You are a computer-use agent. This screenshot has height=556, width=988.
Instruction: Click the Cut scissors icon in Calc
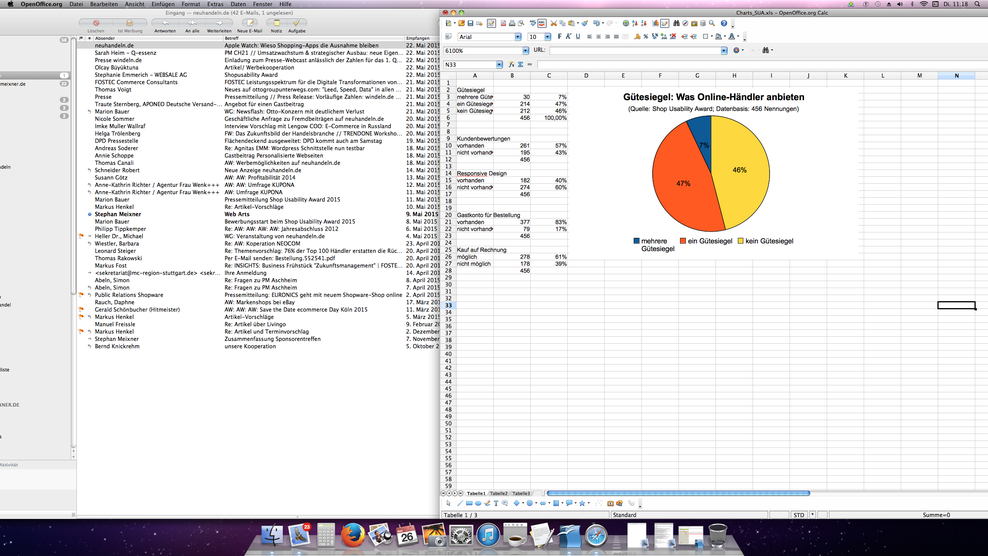[553, 23]
